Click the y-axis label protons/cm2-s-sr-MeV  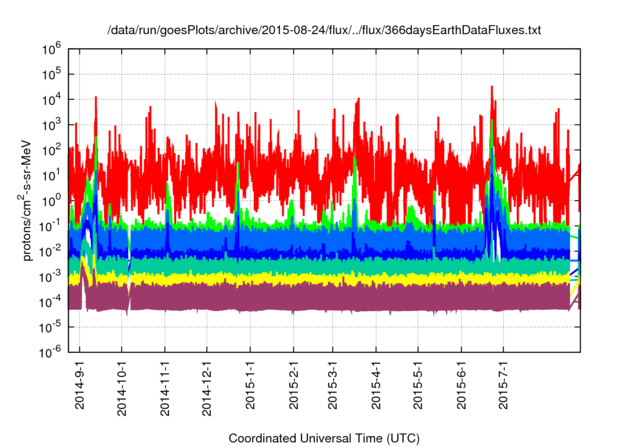click(31, 199)
